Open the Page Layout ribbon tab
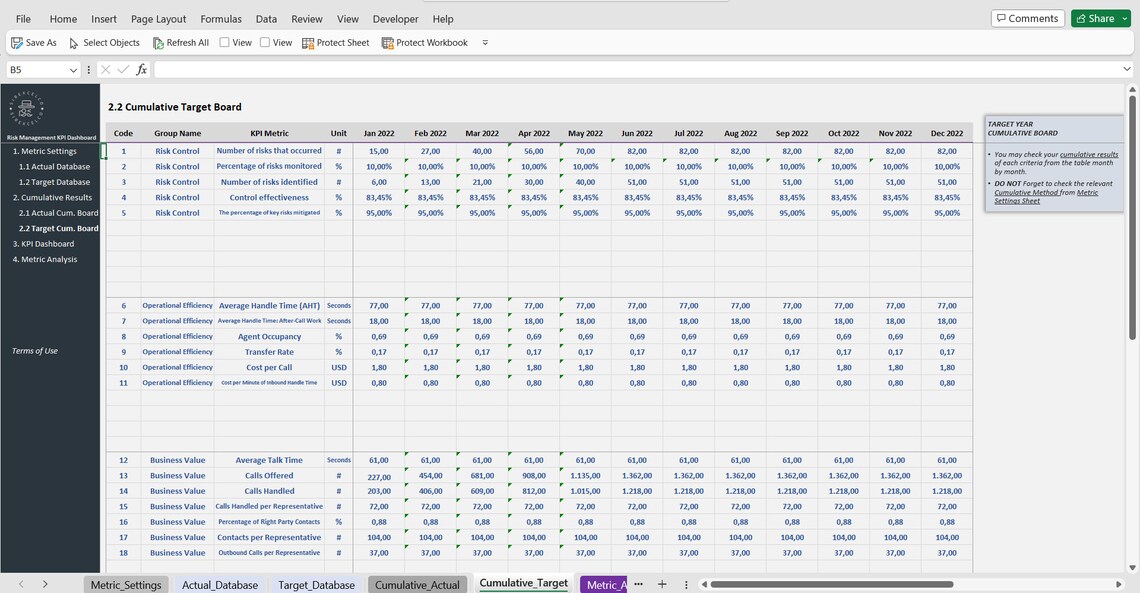1140x593 pixels. 158,17
